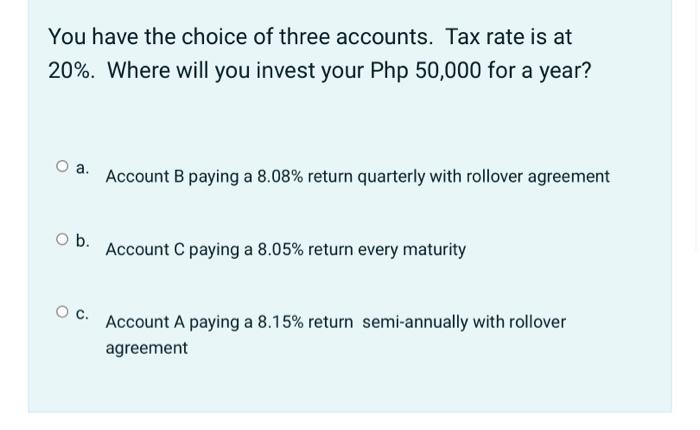The width and height of the screenshot is (700, 430).
Task: Choose the Account C 8.05% maturity answer
Action: pos(286,250)
